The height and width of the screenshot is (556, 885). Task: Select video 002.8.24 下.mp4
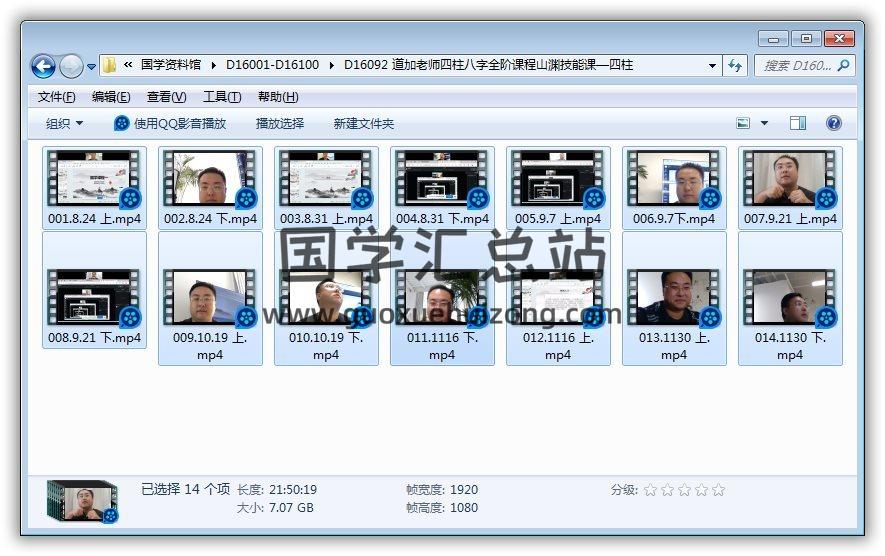tap(210, 188)
